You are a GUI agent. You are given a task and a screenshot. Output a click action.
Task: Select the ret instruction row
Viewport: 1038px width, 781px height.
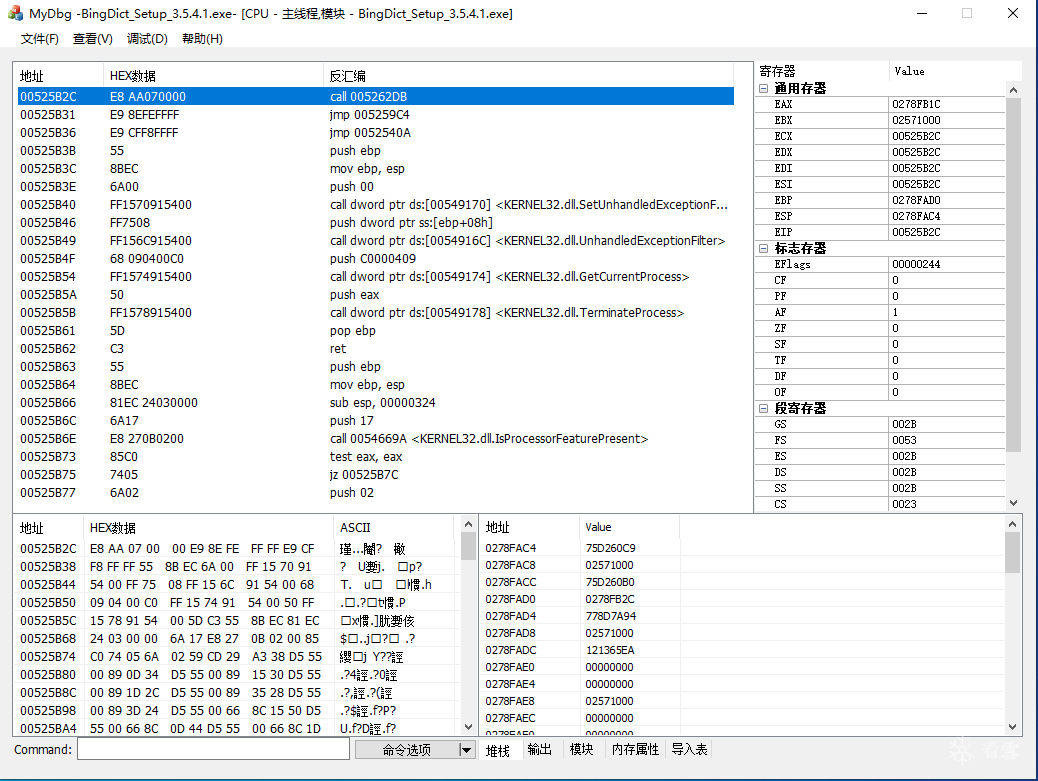click(375, 349)
